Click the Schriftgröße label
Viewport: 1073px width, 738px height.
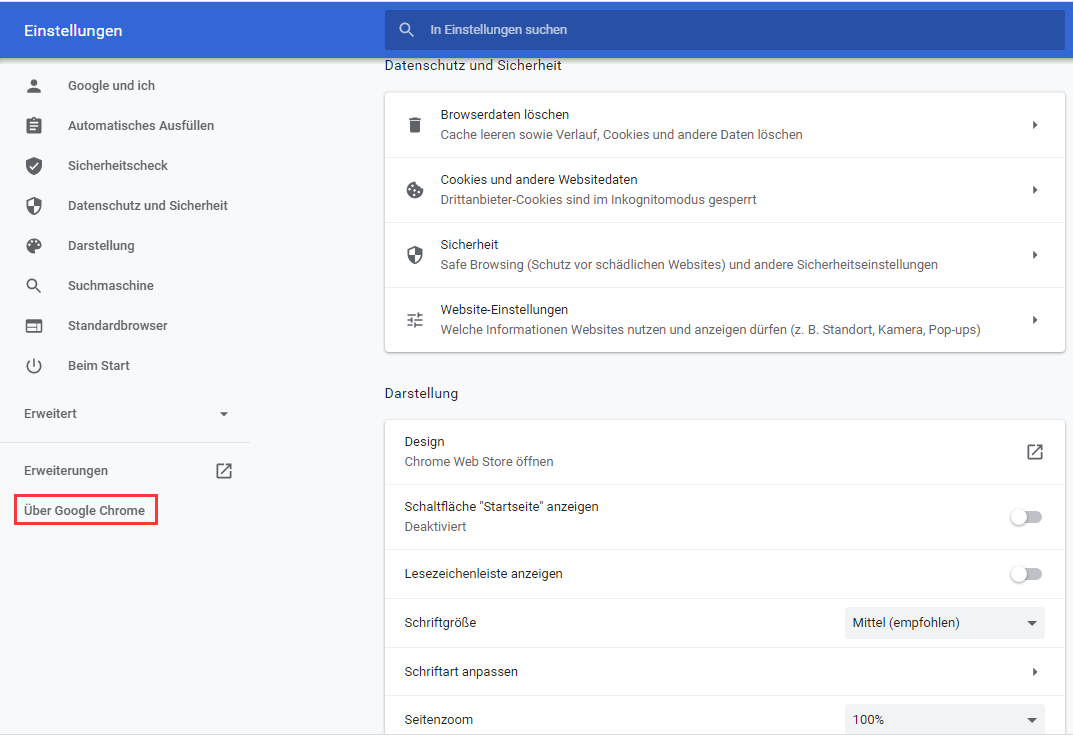(x=440, y=623)
